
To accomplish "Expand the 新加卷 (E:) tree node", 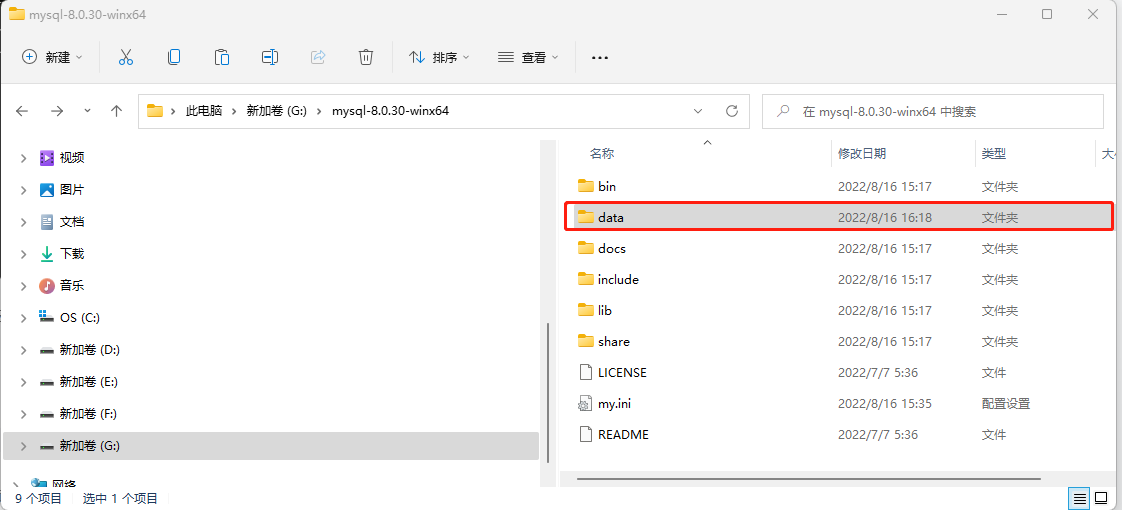I will (24, 382).
